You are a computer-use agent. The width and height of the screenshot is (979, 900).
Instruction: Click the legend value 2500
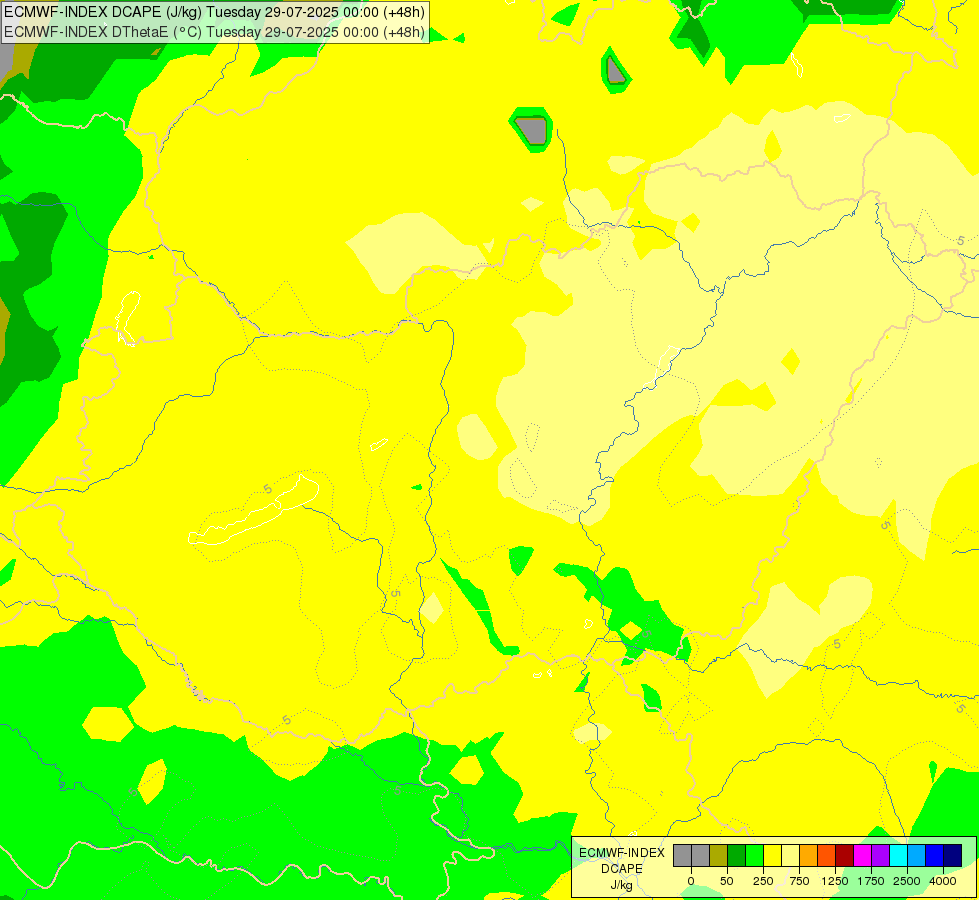[907, 881]
